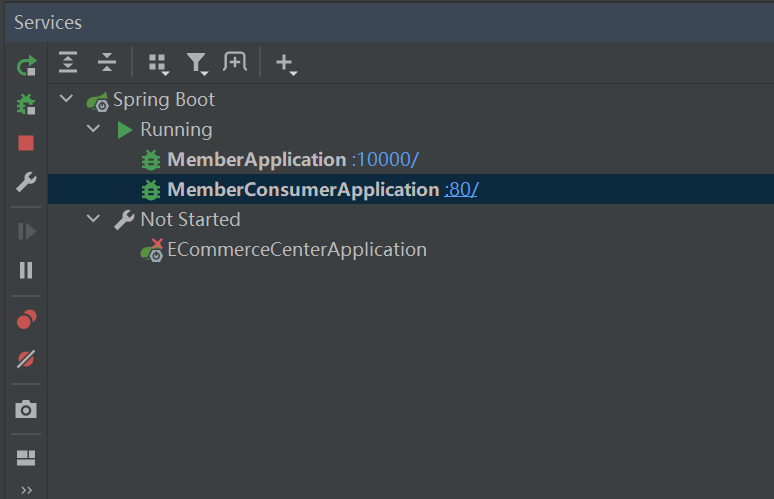Collapse the Running group chevron

point(94,130)
